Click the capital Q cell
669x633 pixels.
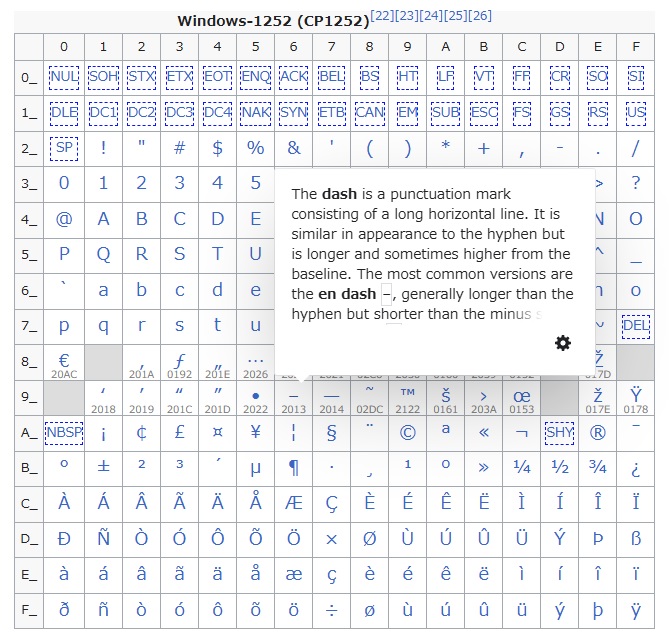103,255
